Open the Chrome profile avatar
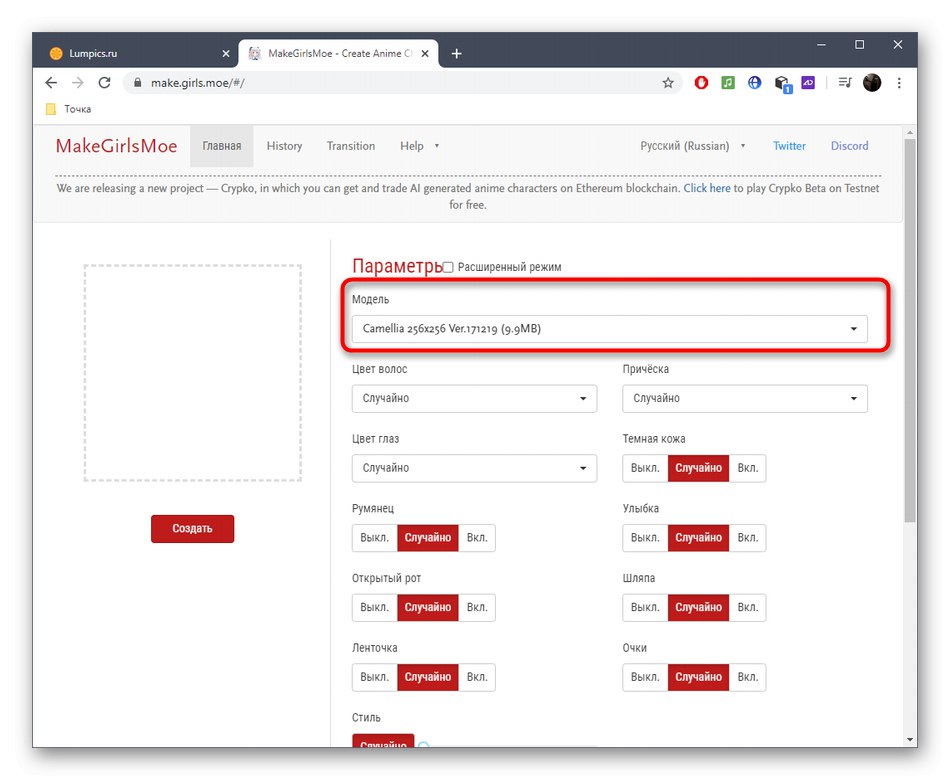This screenshot has width=950, height=780. 872,82
